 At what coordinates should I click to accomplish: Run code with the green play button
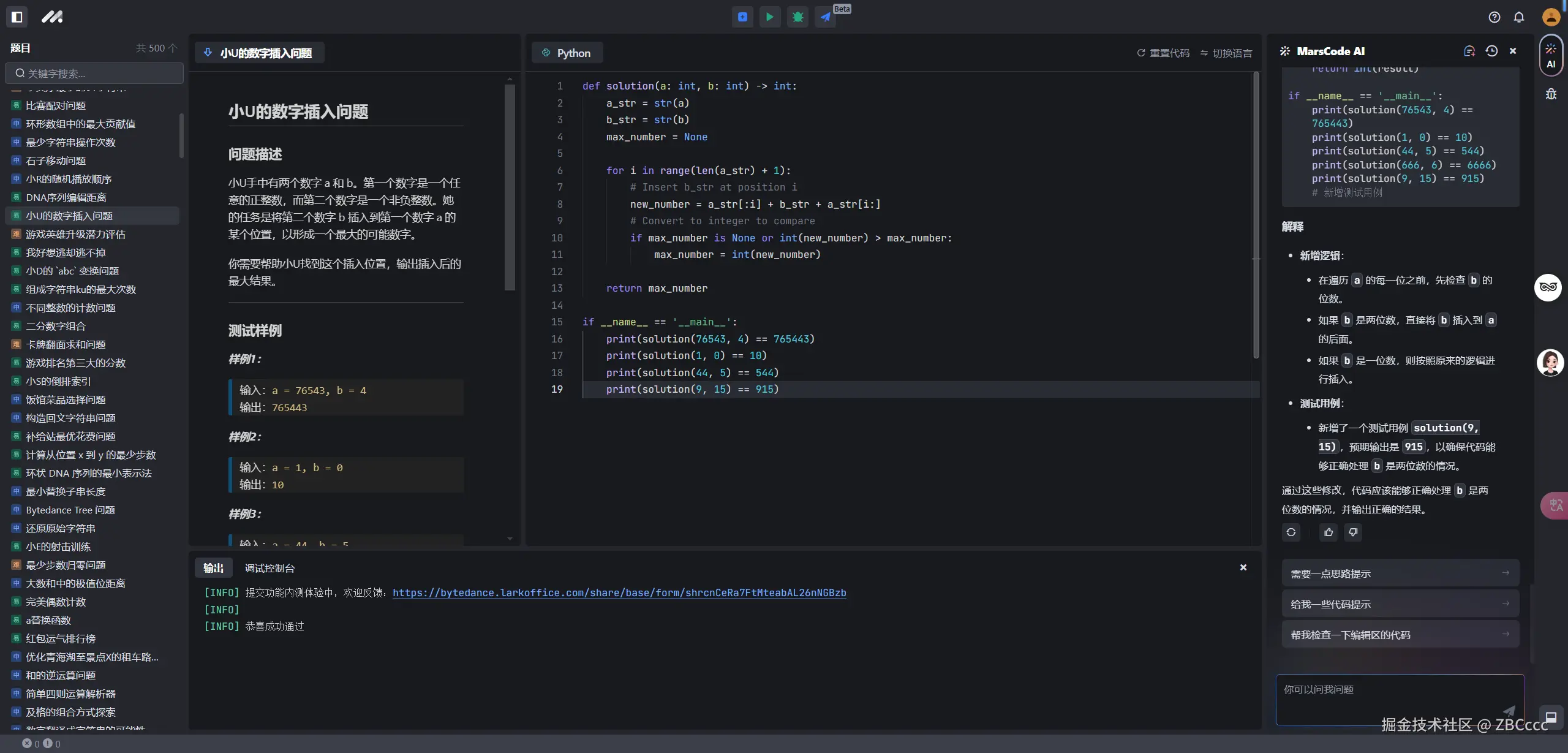click(770, 17)
